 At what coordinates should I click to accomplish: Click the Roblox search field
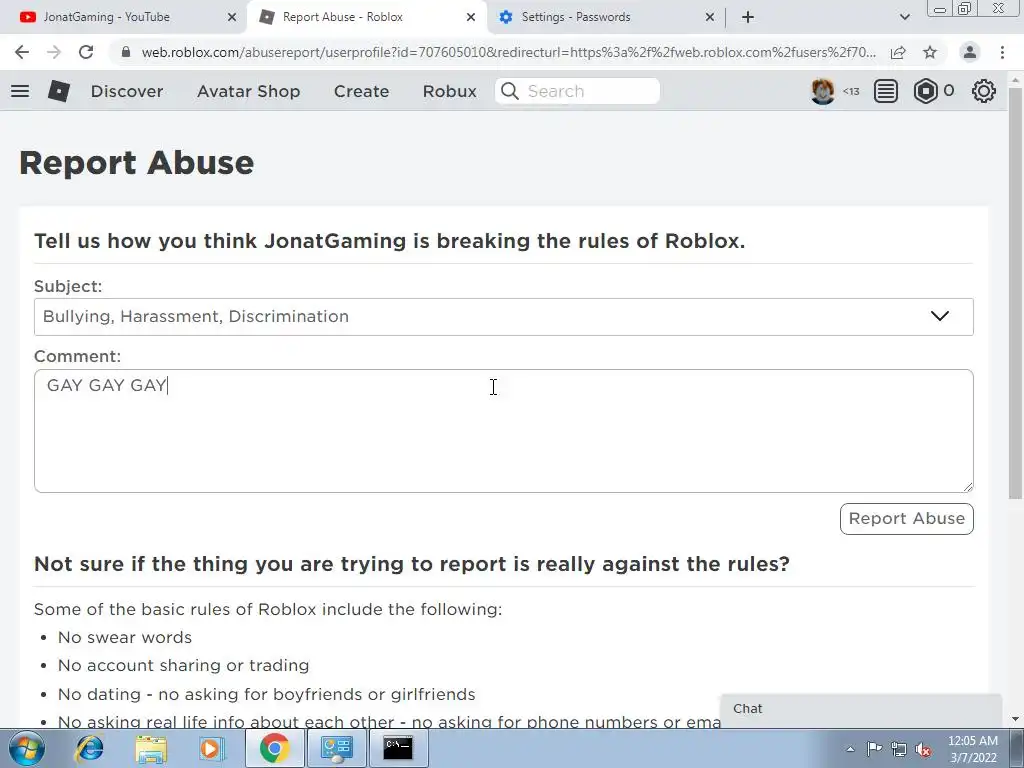[x=578, y=91]
